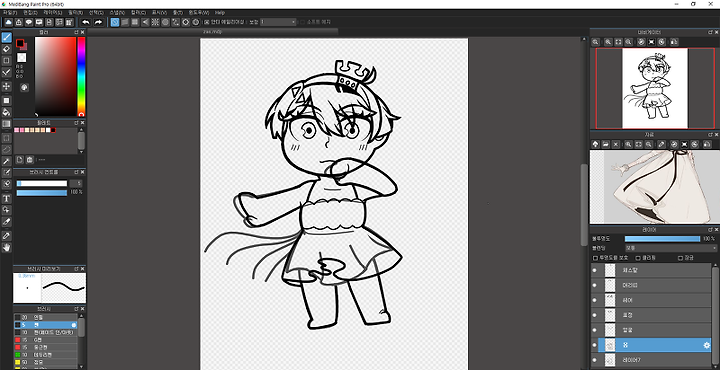The image size is (720, 370).
Task: Open the 선택 menu
Action: [96, 12]
